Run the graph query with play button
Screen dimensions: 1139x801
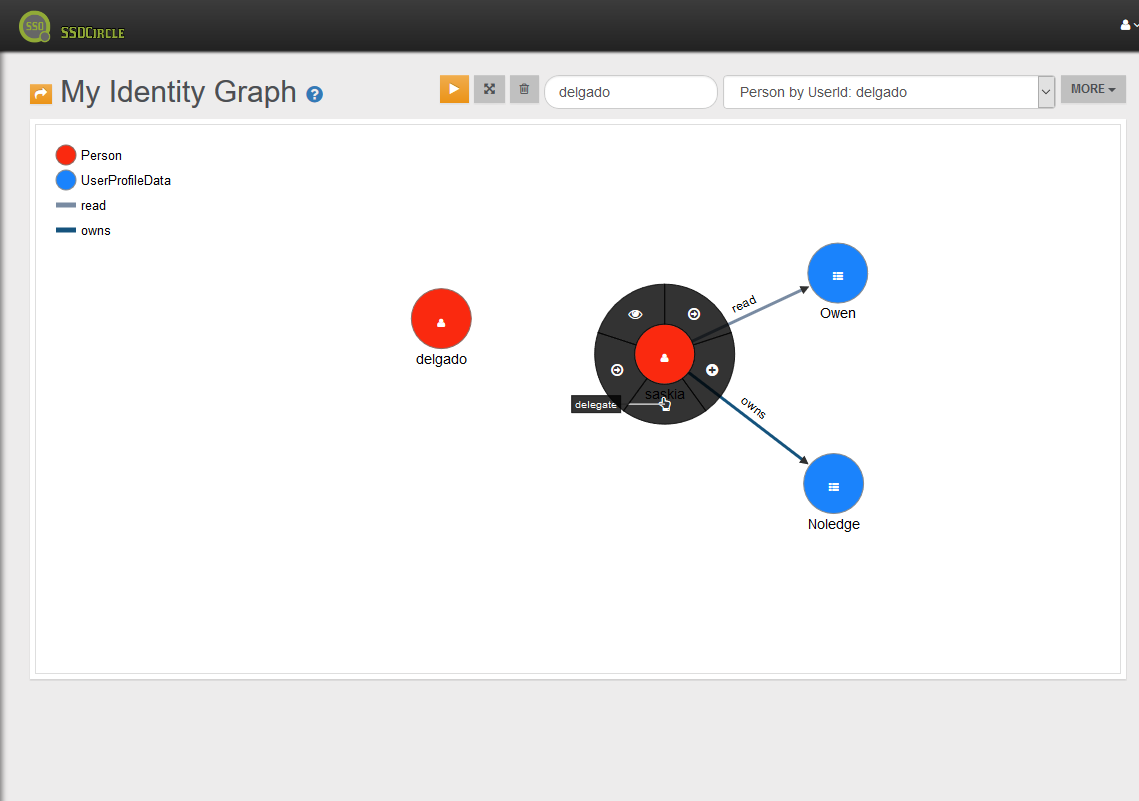[454, 89]
